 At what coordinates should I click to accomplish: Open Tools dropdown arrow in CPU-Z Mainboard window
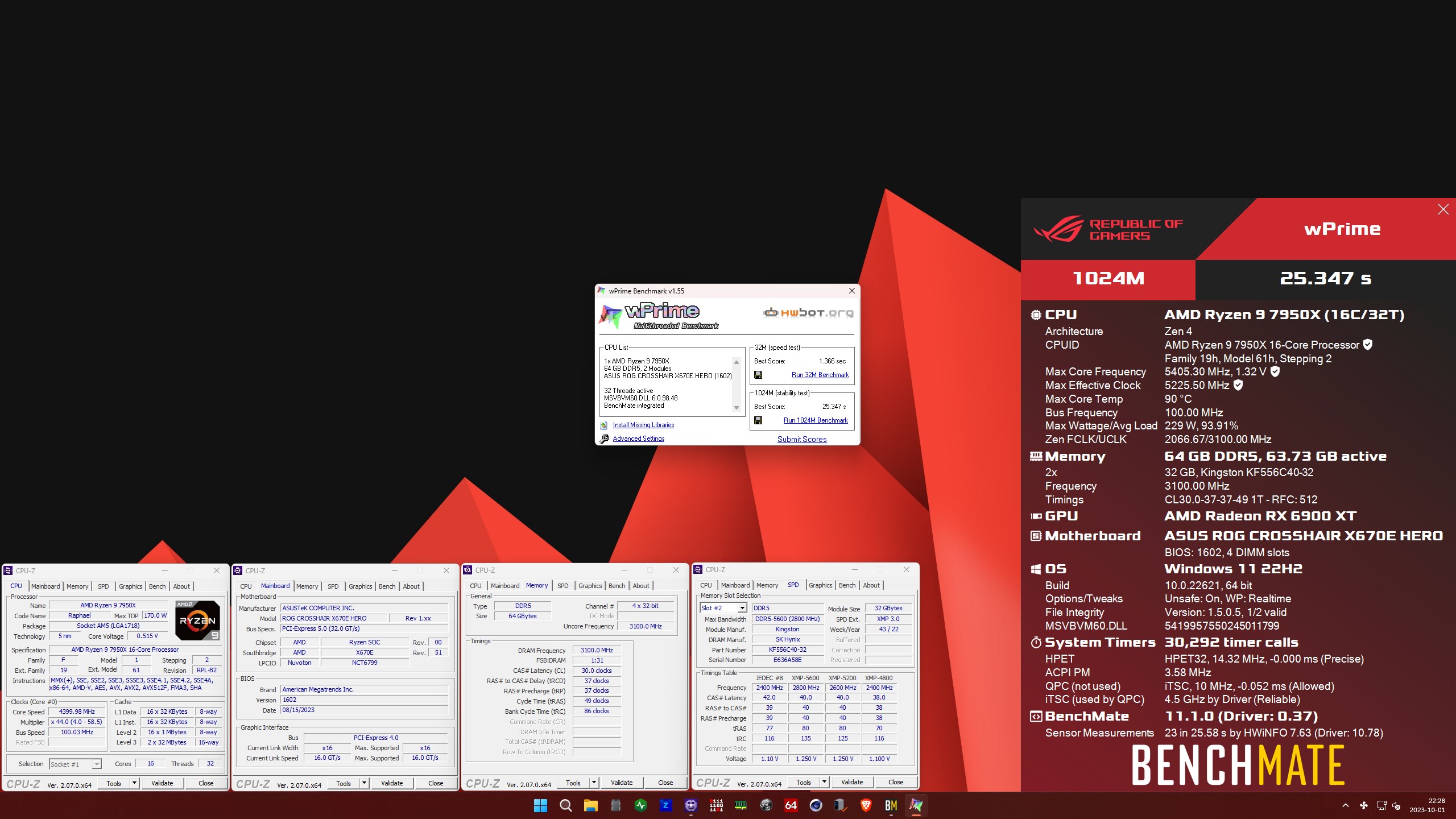(364, 783)
